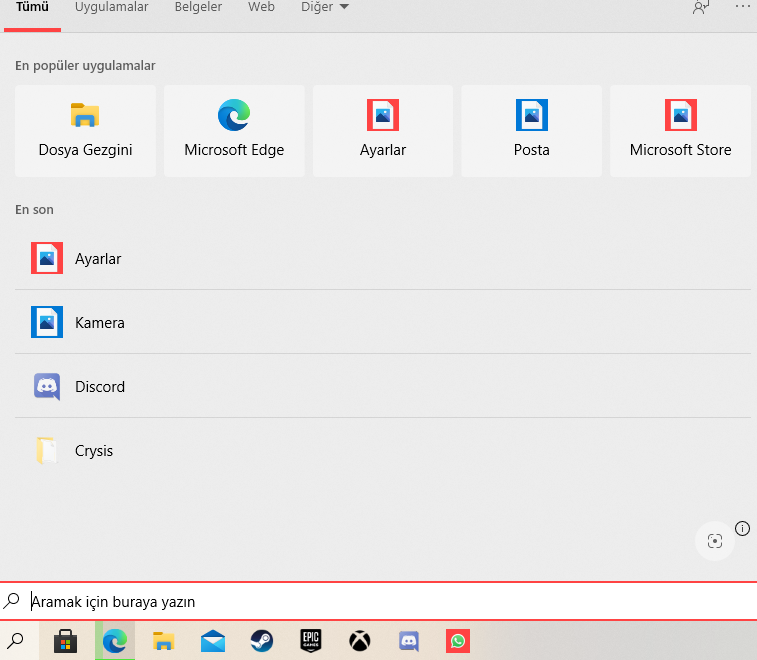Screen dimensions: 757x660
Task: Switch to the Uygulamalar tab
Action: click(111, 7)
